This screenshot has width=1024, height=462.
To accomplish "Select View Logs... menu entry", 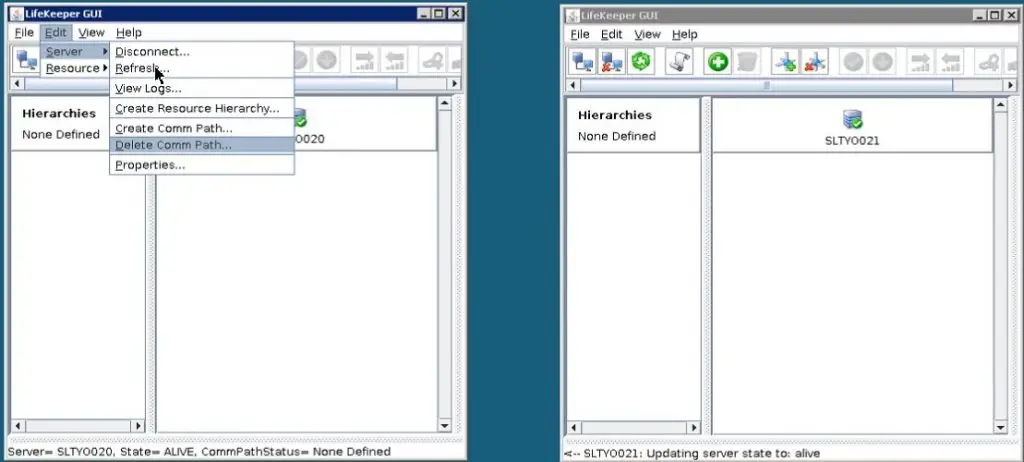I will click(x=202, y=88).
